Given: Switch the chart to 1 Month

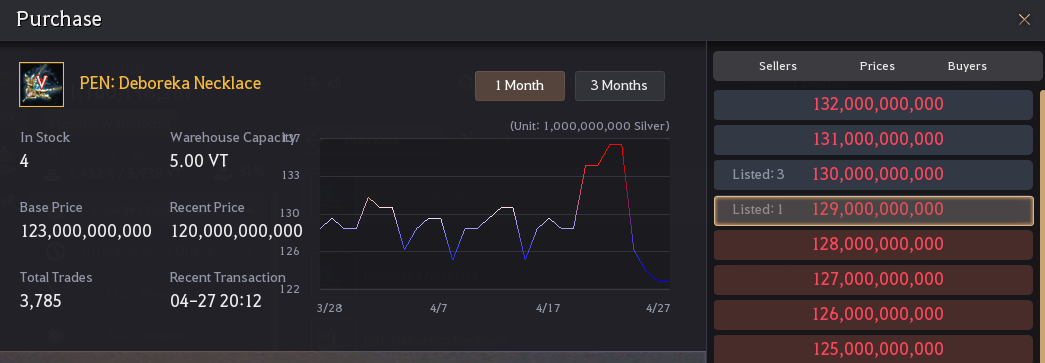Looking at the screenshot, I should [x=520, y=86].
